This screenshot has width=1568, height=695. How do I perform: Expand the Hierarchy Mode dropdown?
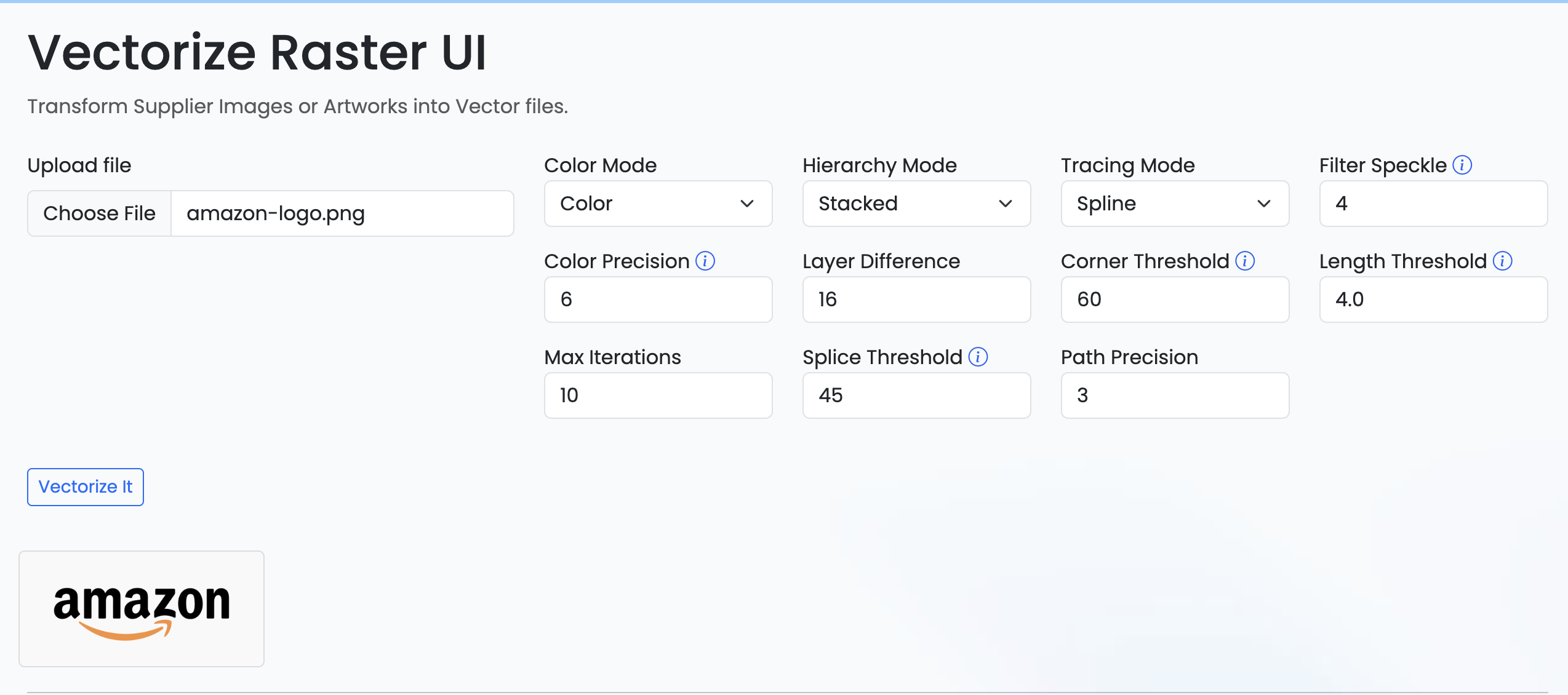(916, 204)
